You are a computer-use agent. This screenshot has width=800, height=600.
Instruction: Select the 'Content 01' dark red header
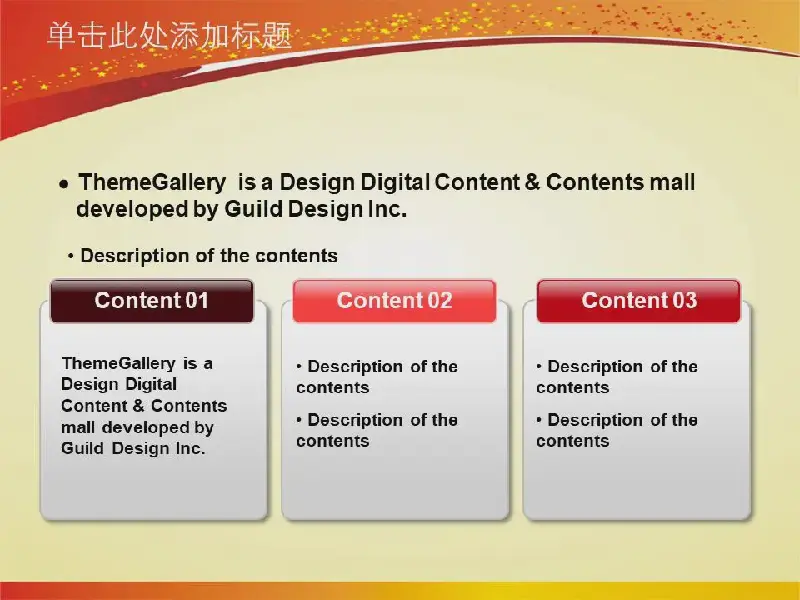click(x=152, y=301)
